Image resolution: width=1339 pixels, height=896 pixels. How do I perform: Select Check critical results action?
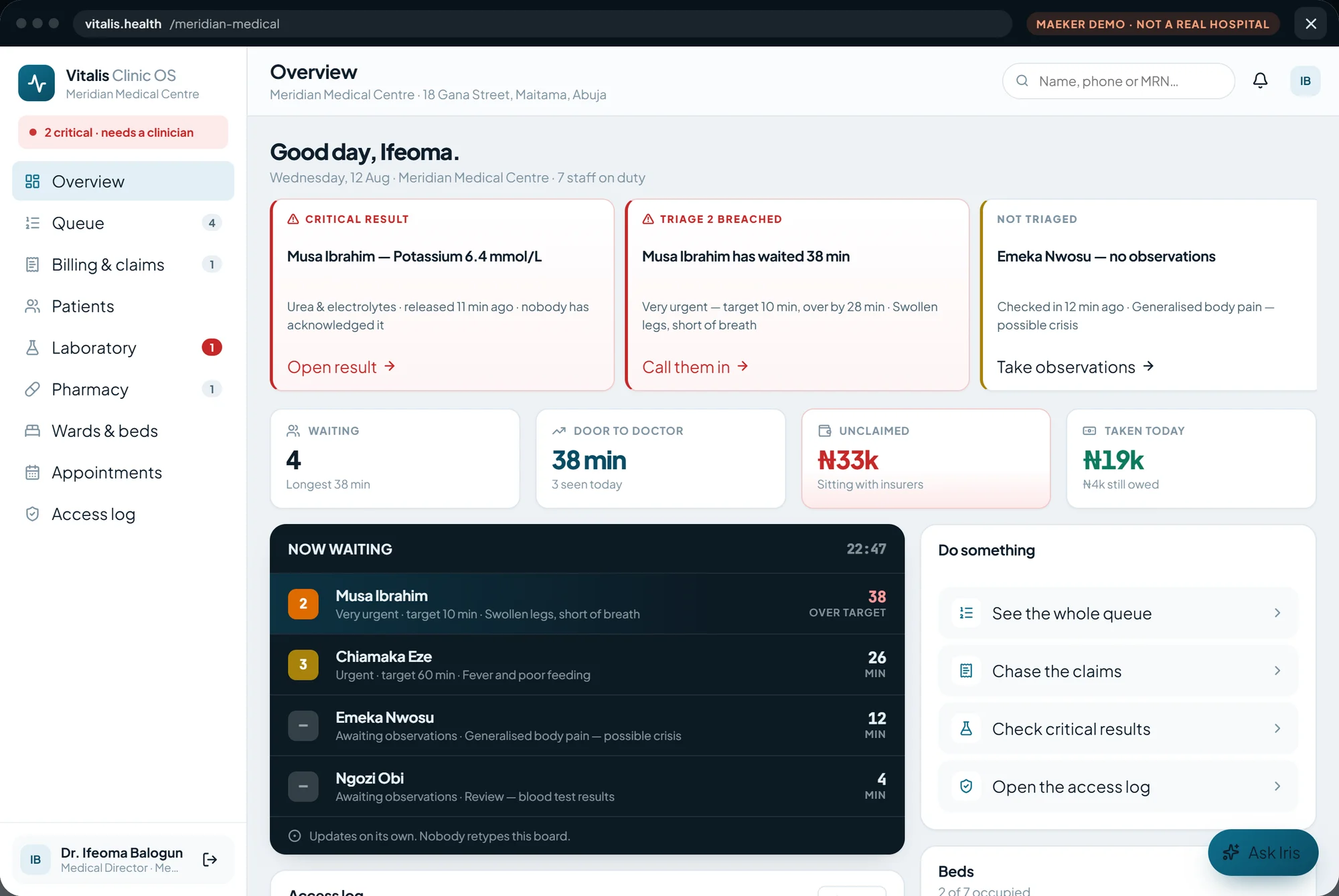pos(1118,728)
